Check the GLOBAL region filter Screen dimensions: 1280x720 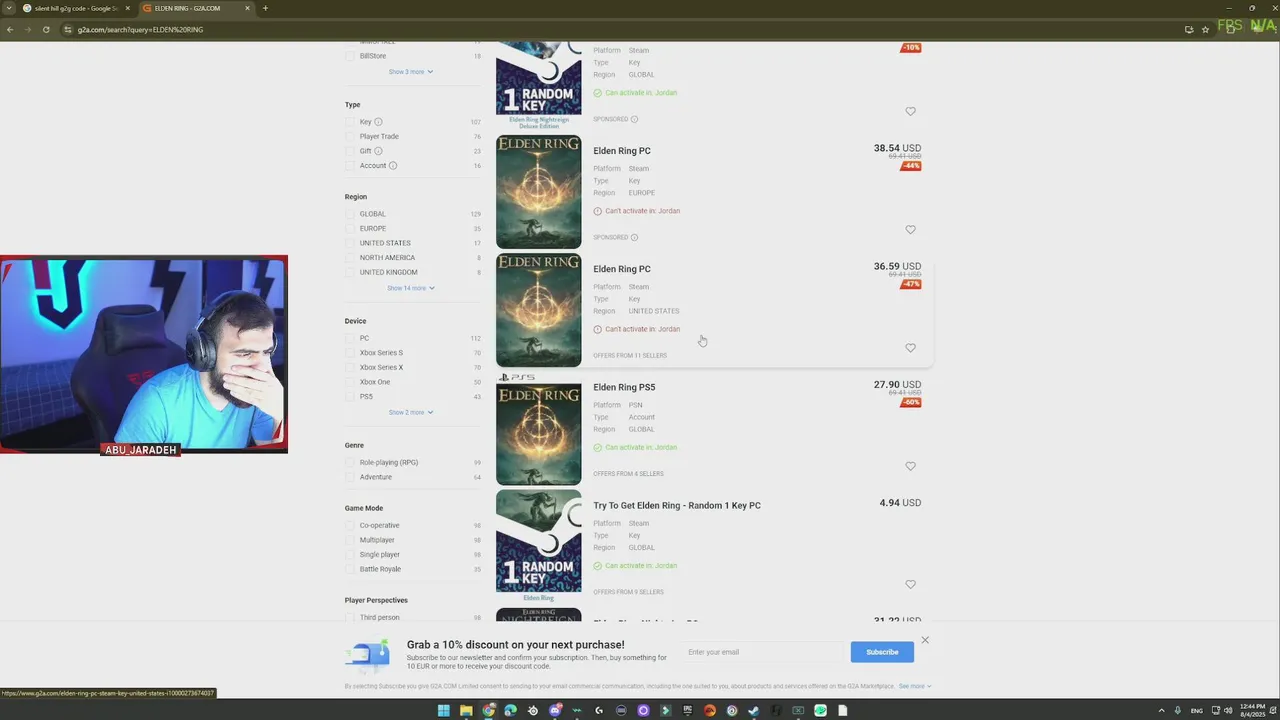pyautogui.click(x=350, y=214)
